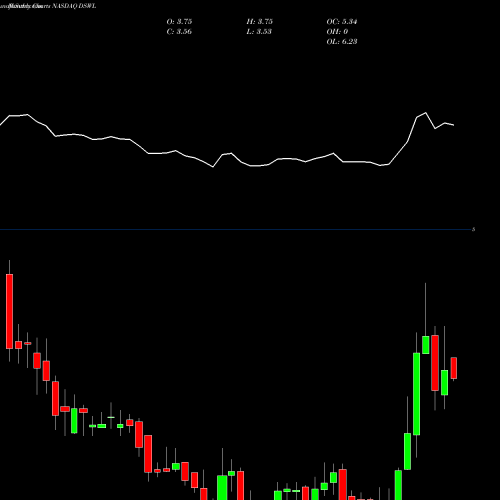Viewport: 500px width, 500px height.
Task: Select the 'C: 3.56' close value
Action: pyautogui.click(x=179, y=32)
